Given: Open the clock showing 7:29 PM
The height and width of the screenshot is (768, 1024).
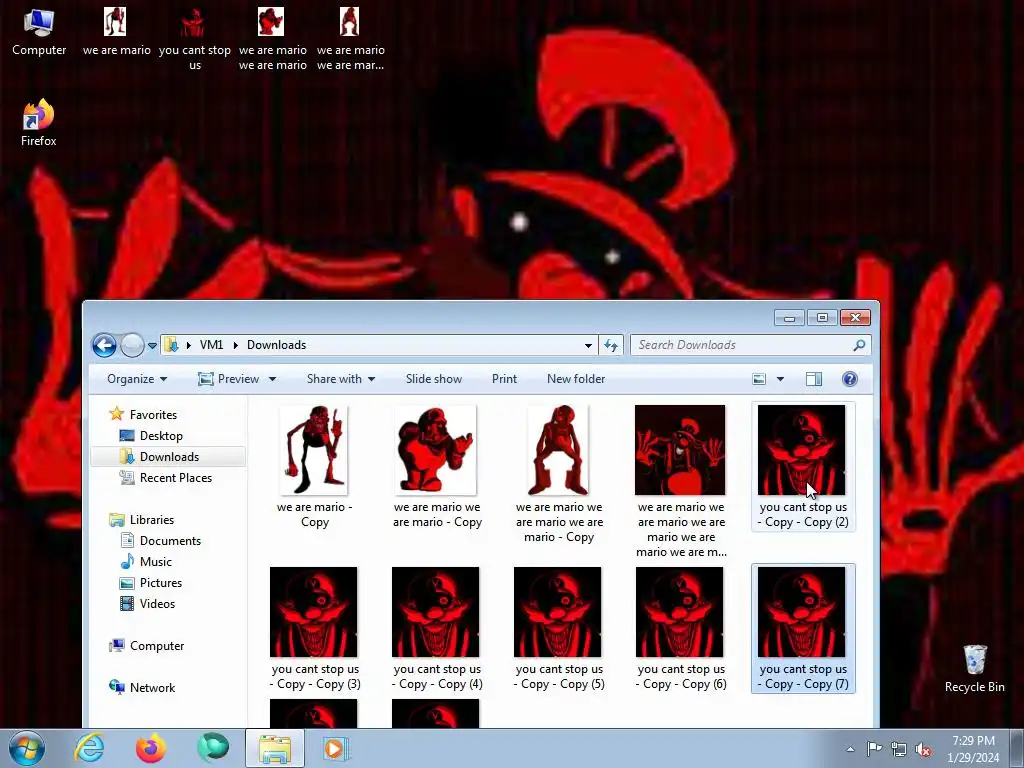Looking at the screenshot, I should pyautogui.click(x=973, y=749).
